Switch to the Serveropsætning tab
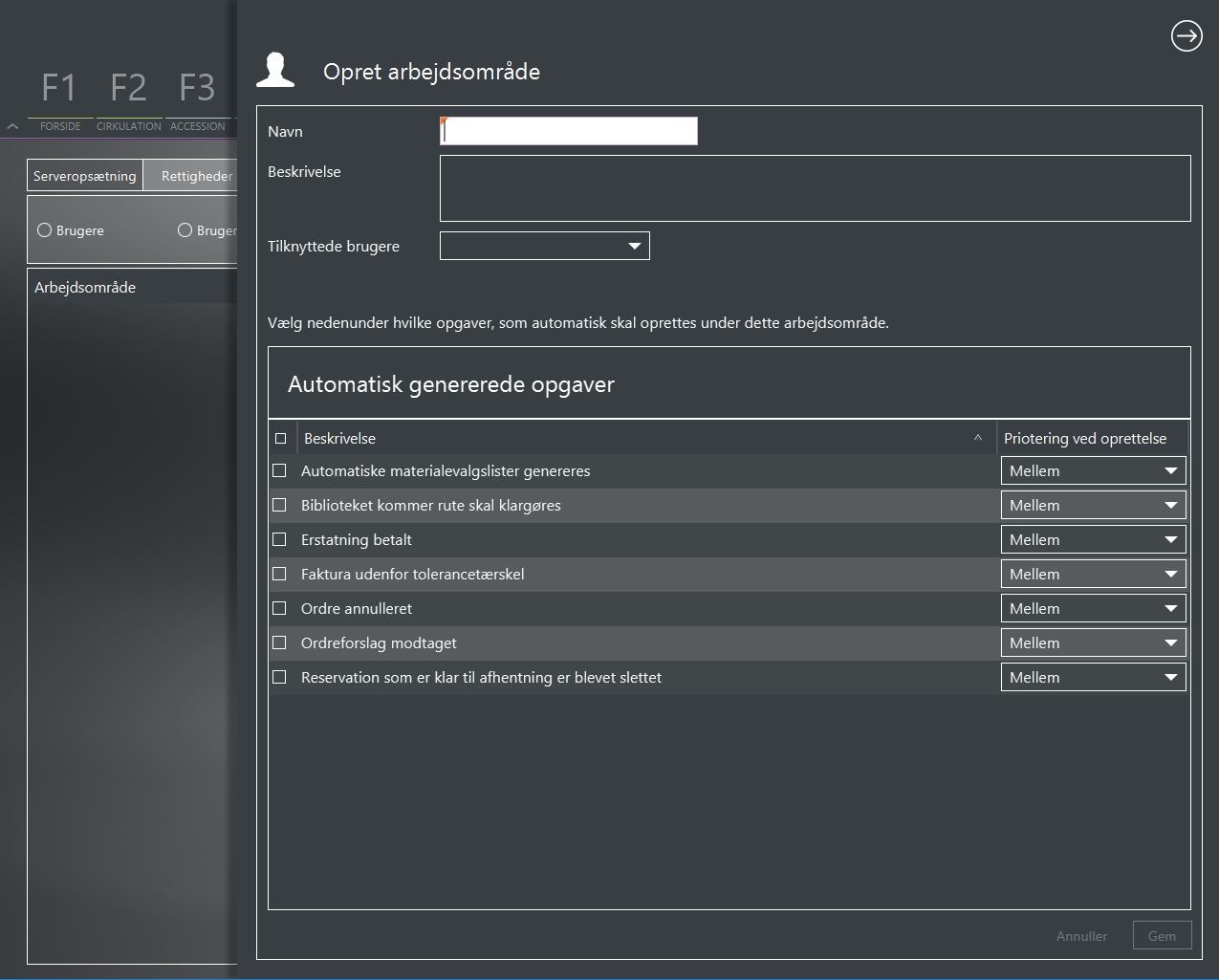This screenshot has height=980, width=1219. pyautogui.click(x=84, y=176)
